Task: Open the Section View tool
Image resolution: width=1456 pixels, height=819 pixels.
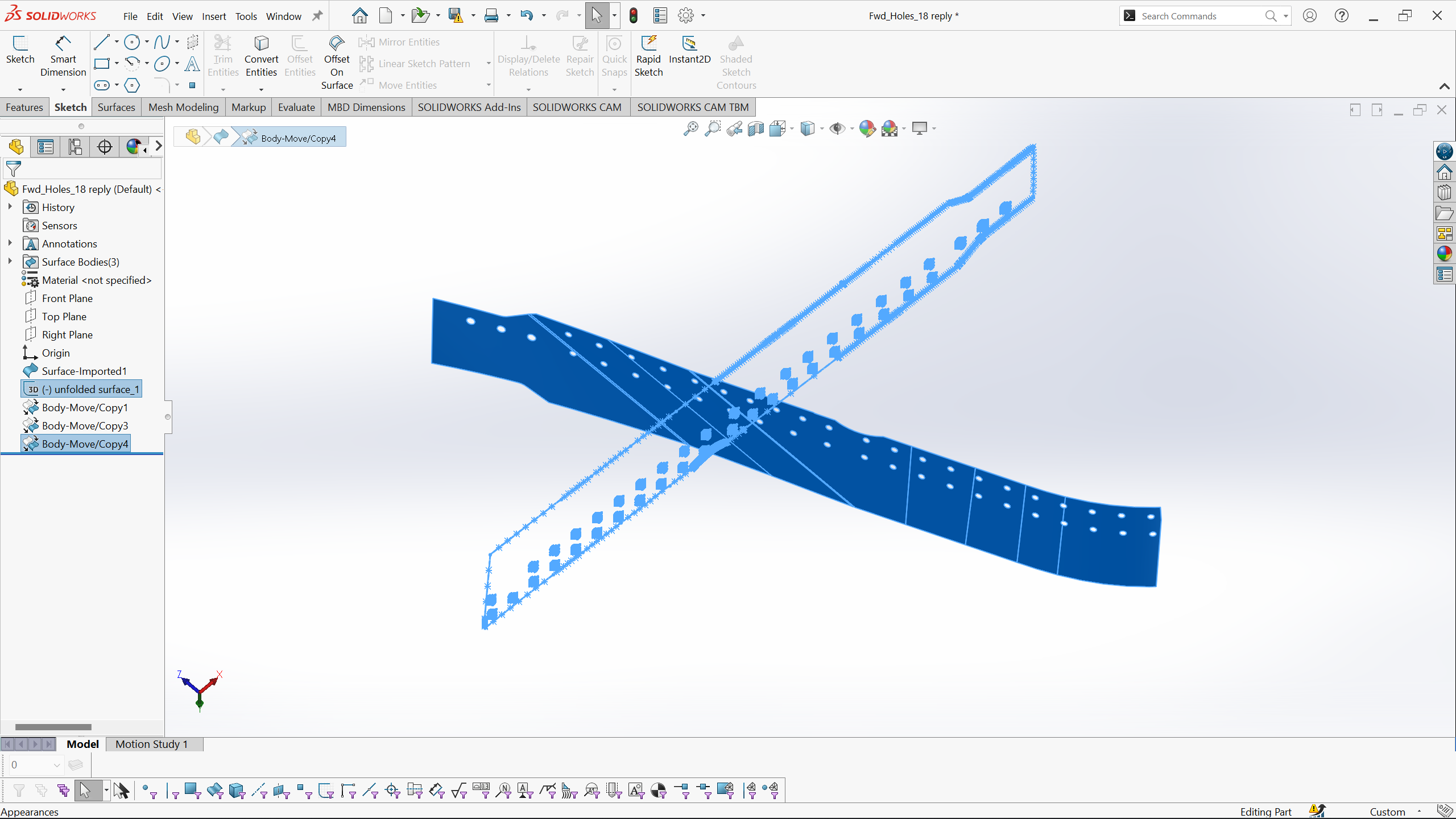Action: (755, 129)
